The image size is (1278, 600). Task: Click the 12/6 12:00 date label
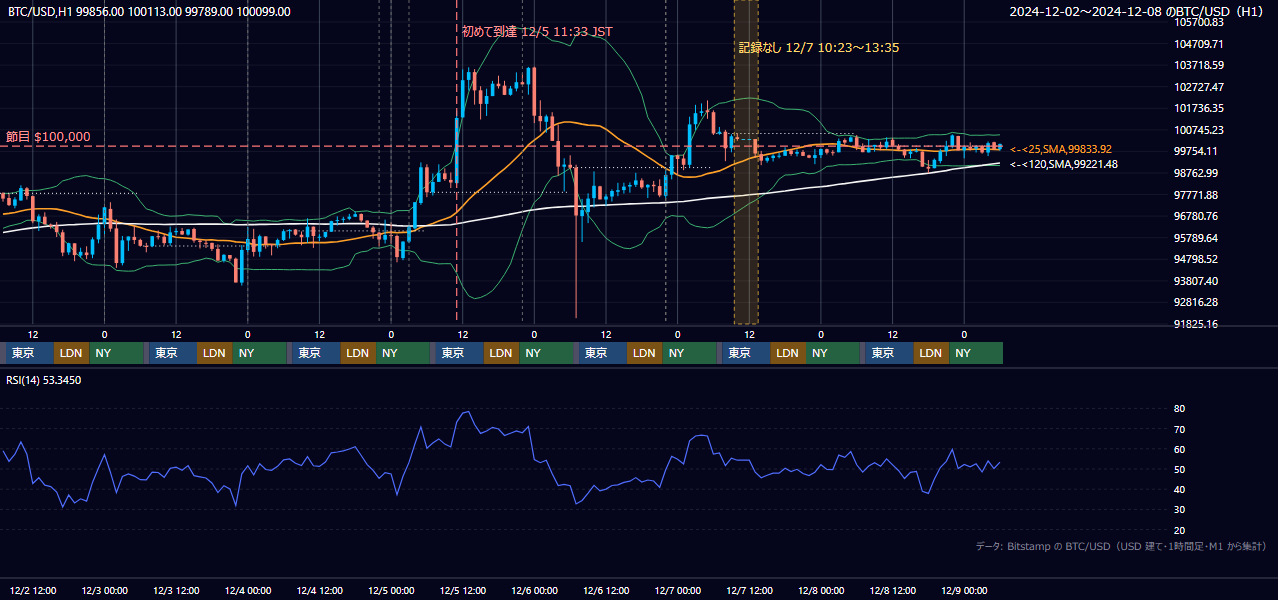click(x=606, y=590)
